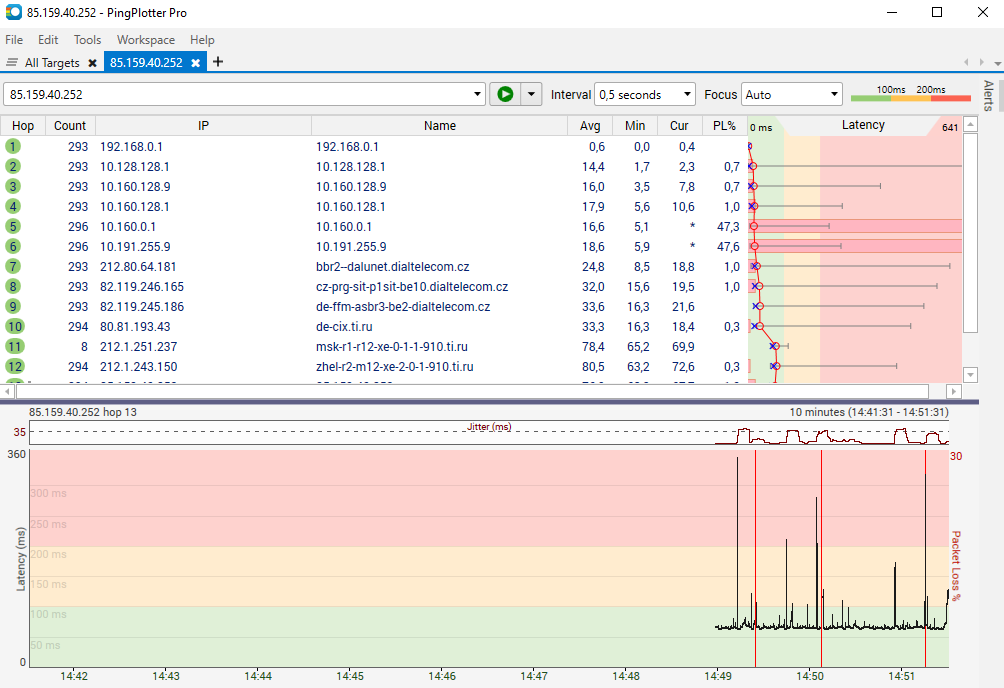Image resolution: width=1004 pixels, height=688 pixels.
Task: Click the latency color scale bar
Action: pos(910,98)
